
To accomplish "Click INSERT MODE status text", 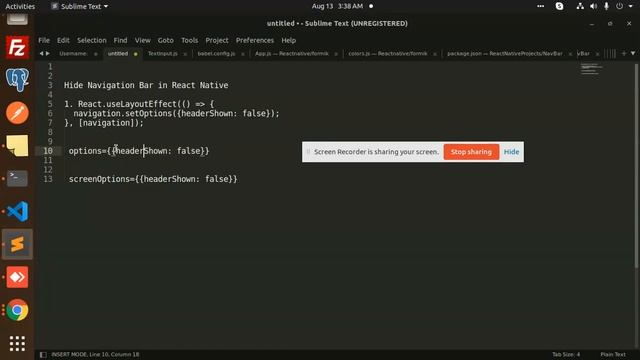I will [95, 354].
